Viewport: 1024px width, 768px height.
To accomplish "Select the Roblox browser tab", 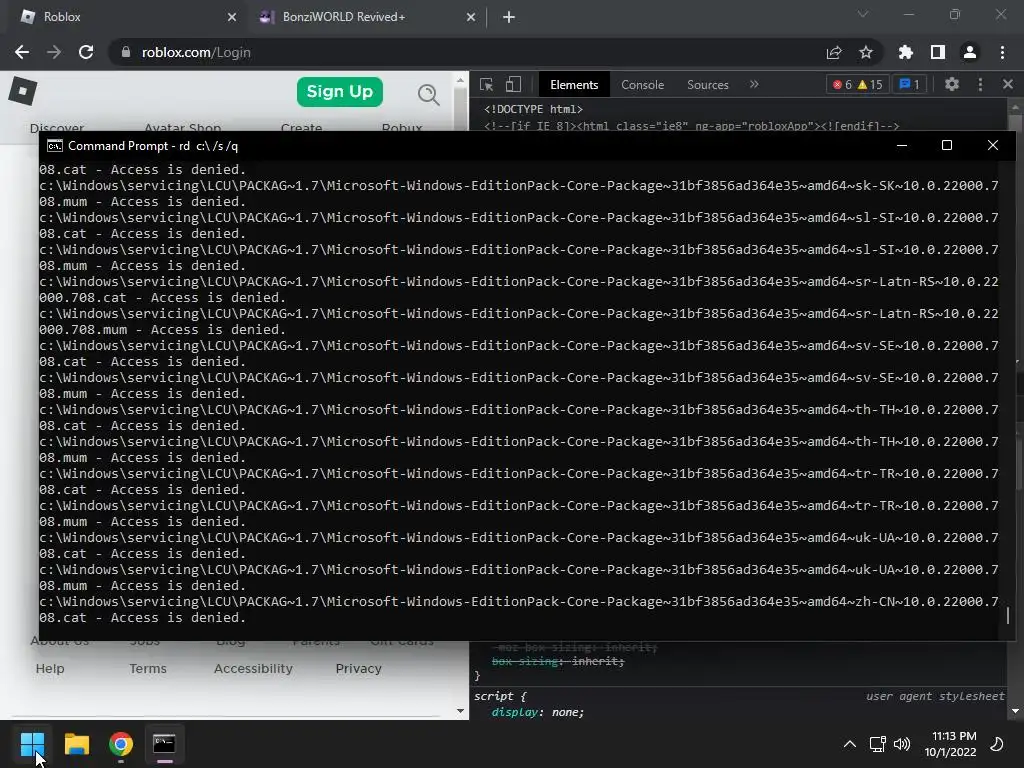I will click(x=124, y=17).
